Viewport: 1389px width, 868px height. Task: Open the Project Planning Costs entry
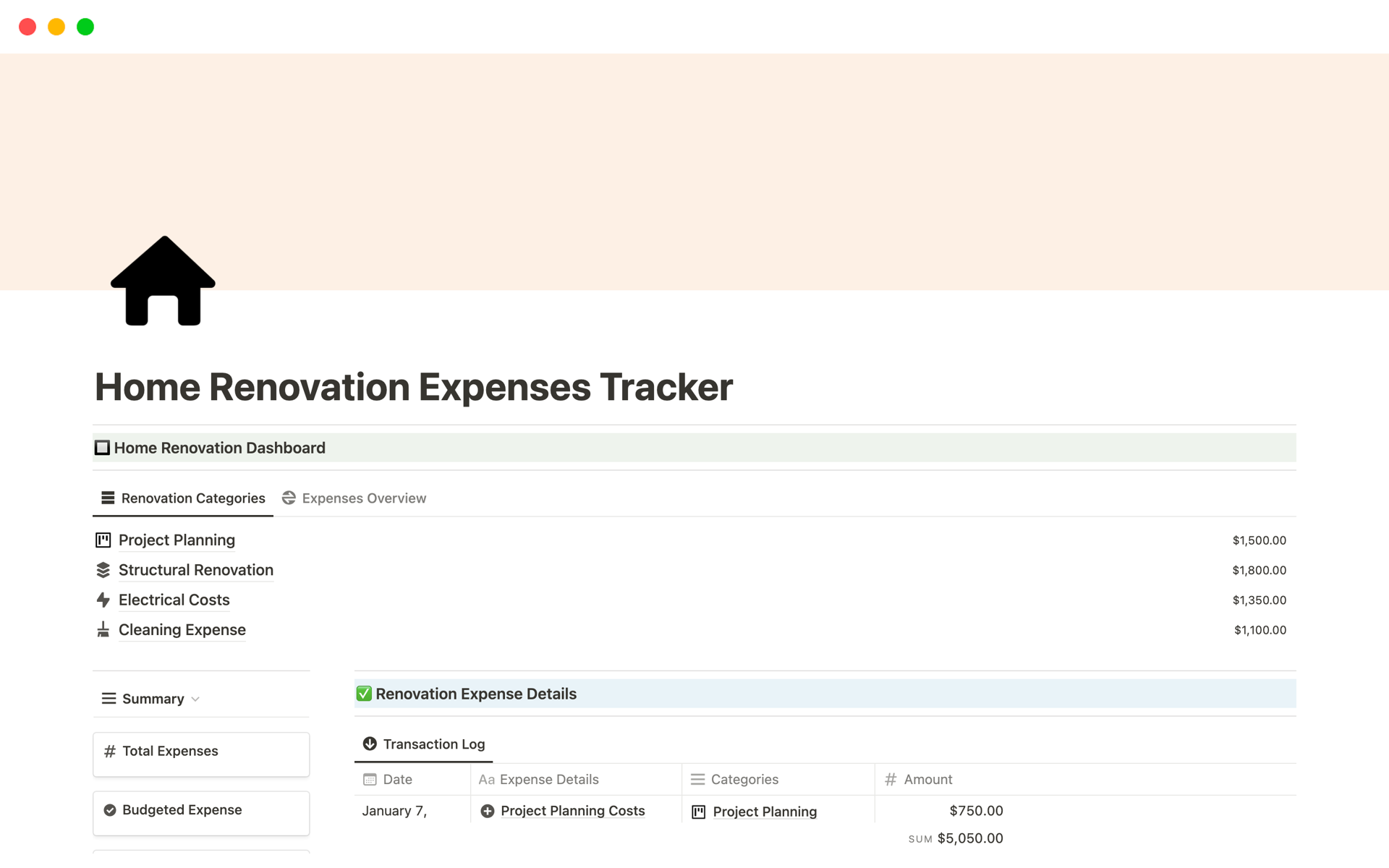click(572, 811)
